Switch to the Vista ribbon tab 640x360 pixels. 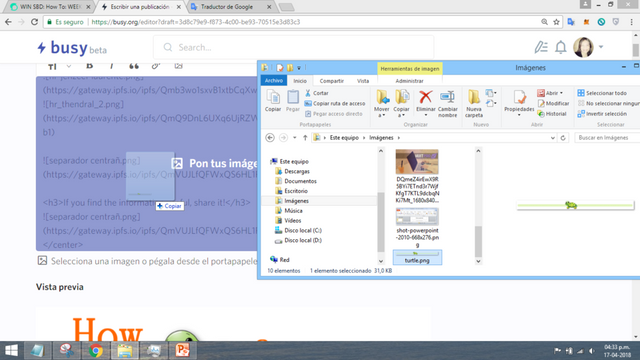(x=363, y=81)
